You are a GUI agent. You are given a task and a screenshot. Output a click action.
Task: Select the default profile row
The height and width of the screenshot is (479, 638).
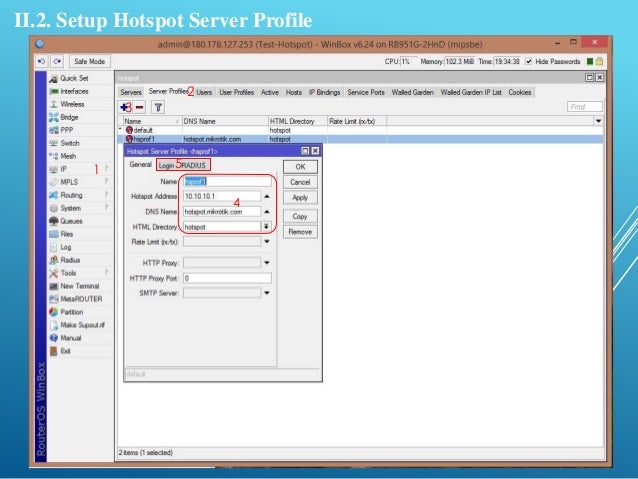[360, 130]
